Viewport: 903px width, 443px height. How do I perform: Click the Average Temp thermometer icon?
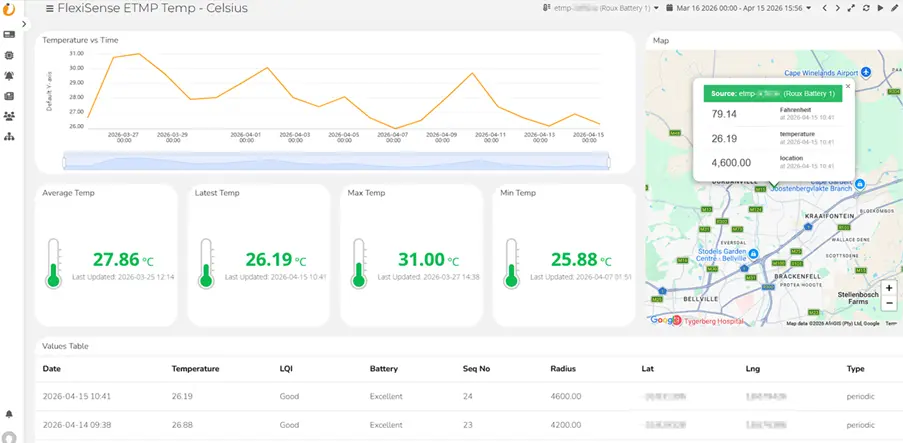54,263
